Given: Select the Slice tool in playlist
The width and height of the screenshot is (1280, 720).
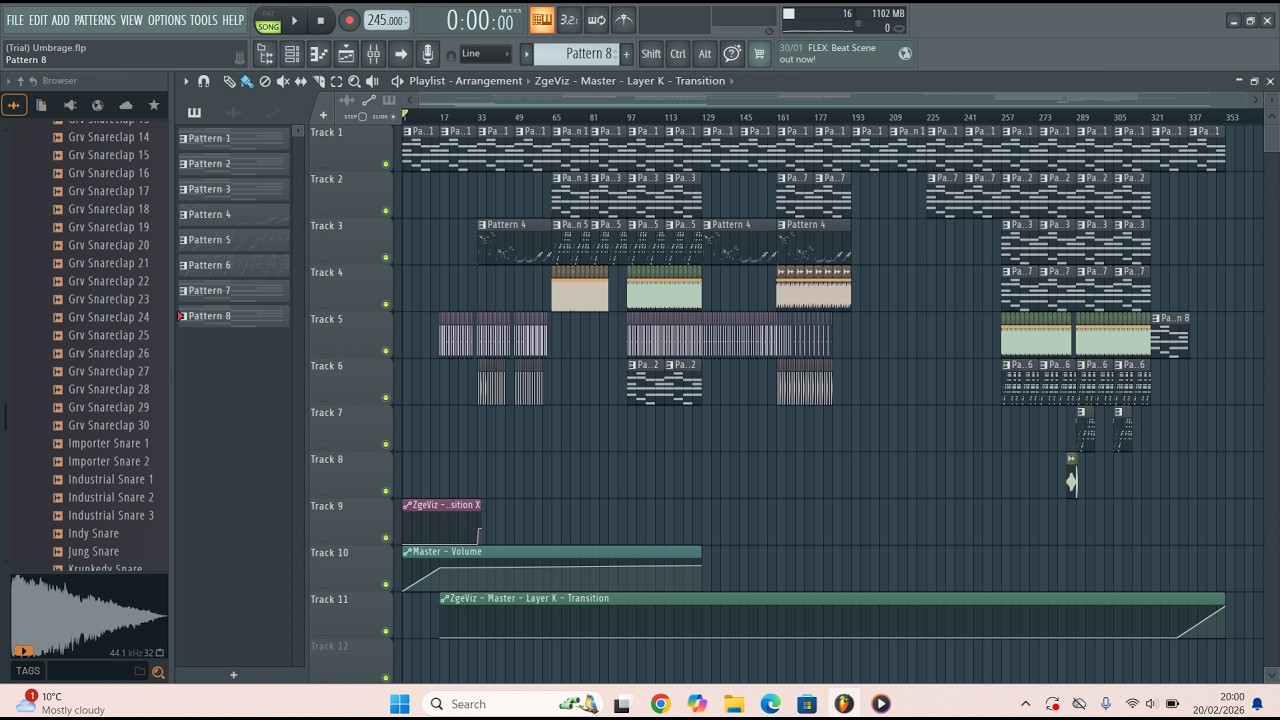Looking at the screenshot, I should click(319, 81).
